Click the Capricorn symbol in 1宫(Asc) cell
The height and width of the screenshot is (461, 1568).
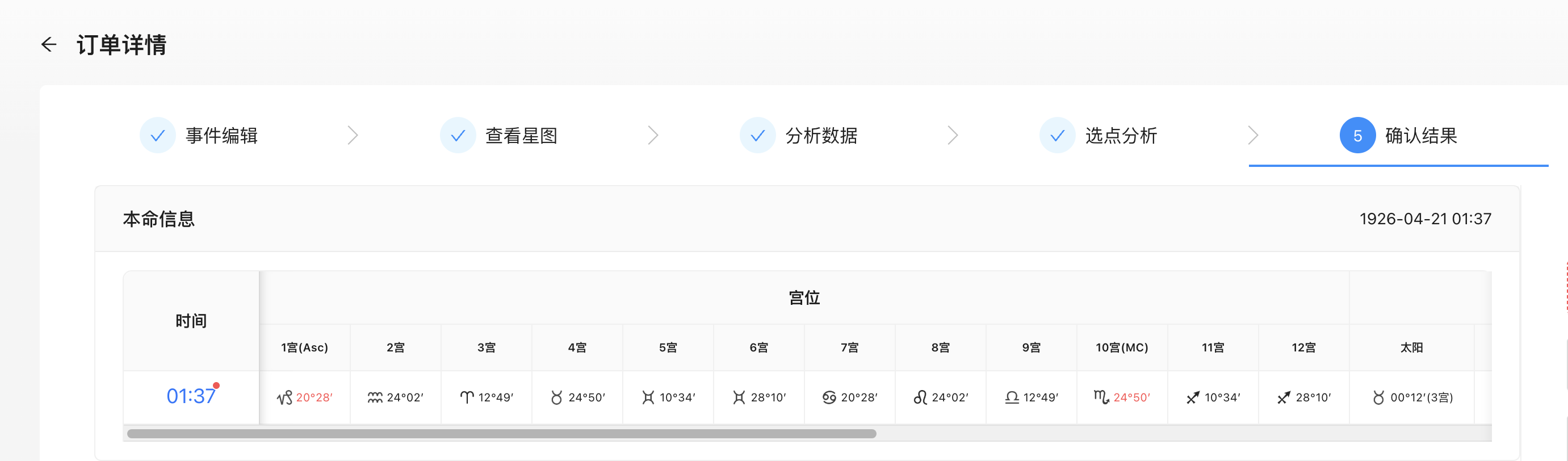(284, 397)
